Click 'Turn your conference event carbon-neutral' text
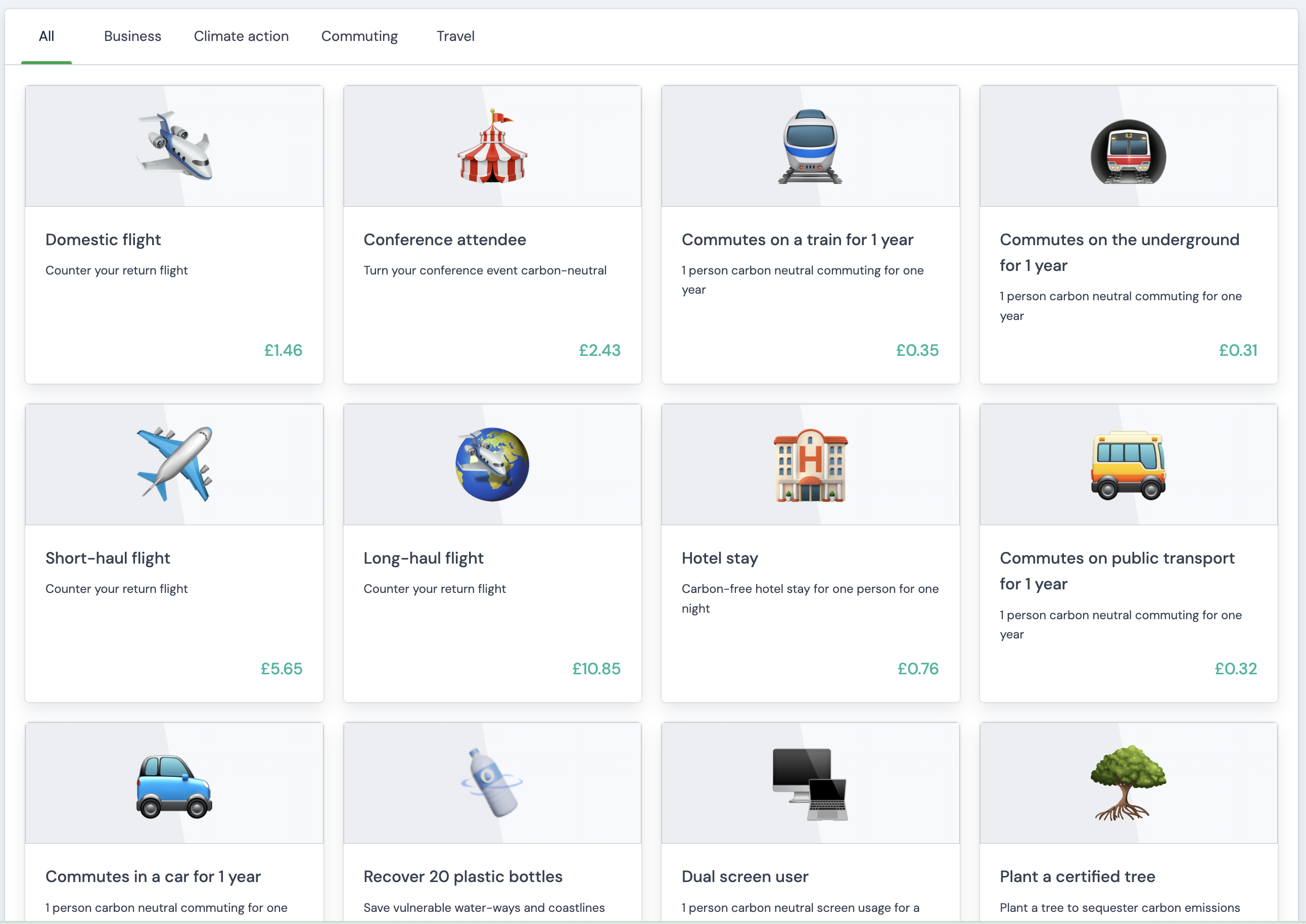1306x924 pixels. click(485, 270)
